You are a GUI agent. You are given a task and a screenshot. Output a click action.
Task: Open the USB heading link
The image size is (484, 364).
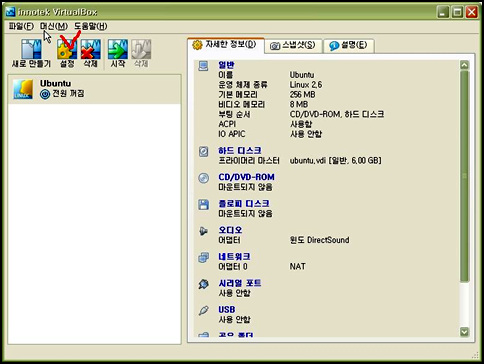tap(227, 309)
